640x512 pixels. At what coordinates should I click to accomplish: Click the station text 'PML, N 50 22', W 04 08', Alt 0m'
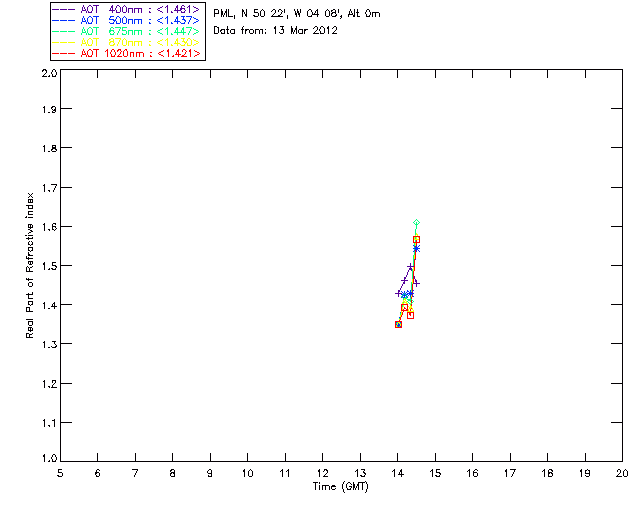pyautogui.click(x=297, y=13)
